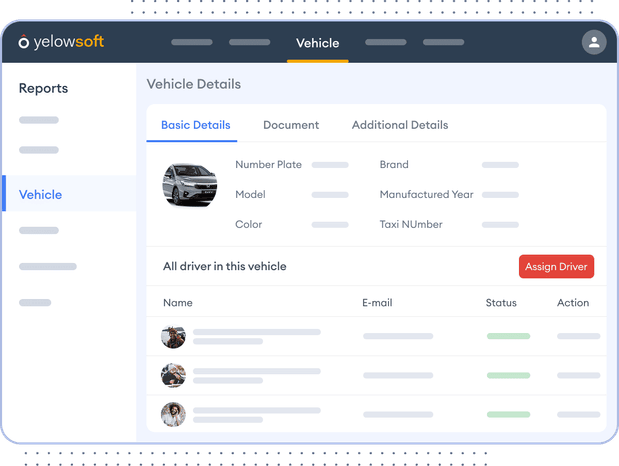This screenshot has height=466, width=619.
Task: Click the Action column header
Action: (x=573, y=302)
